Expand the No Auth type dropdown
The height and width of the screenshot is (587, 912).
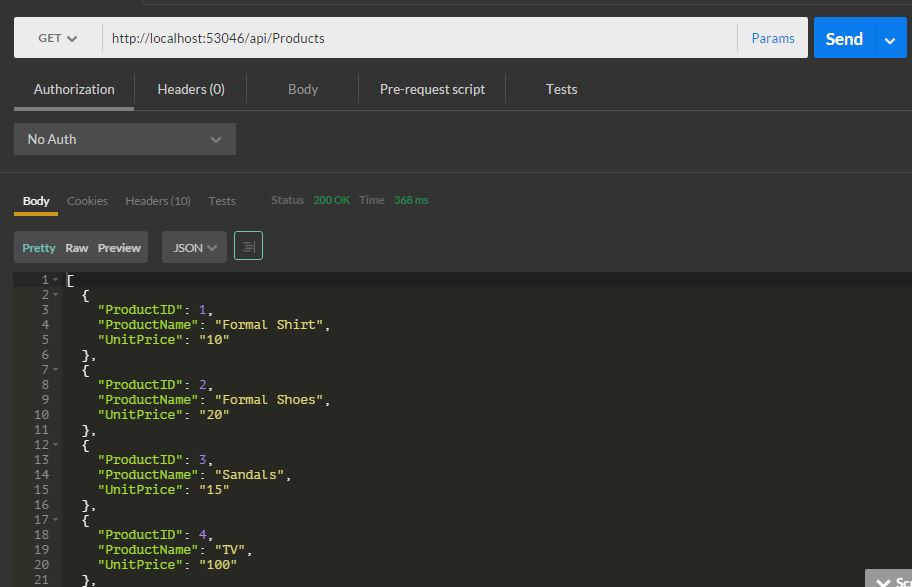[x=125, y=139]
